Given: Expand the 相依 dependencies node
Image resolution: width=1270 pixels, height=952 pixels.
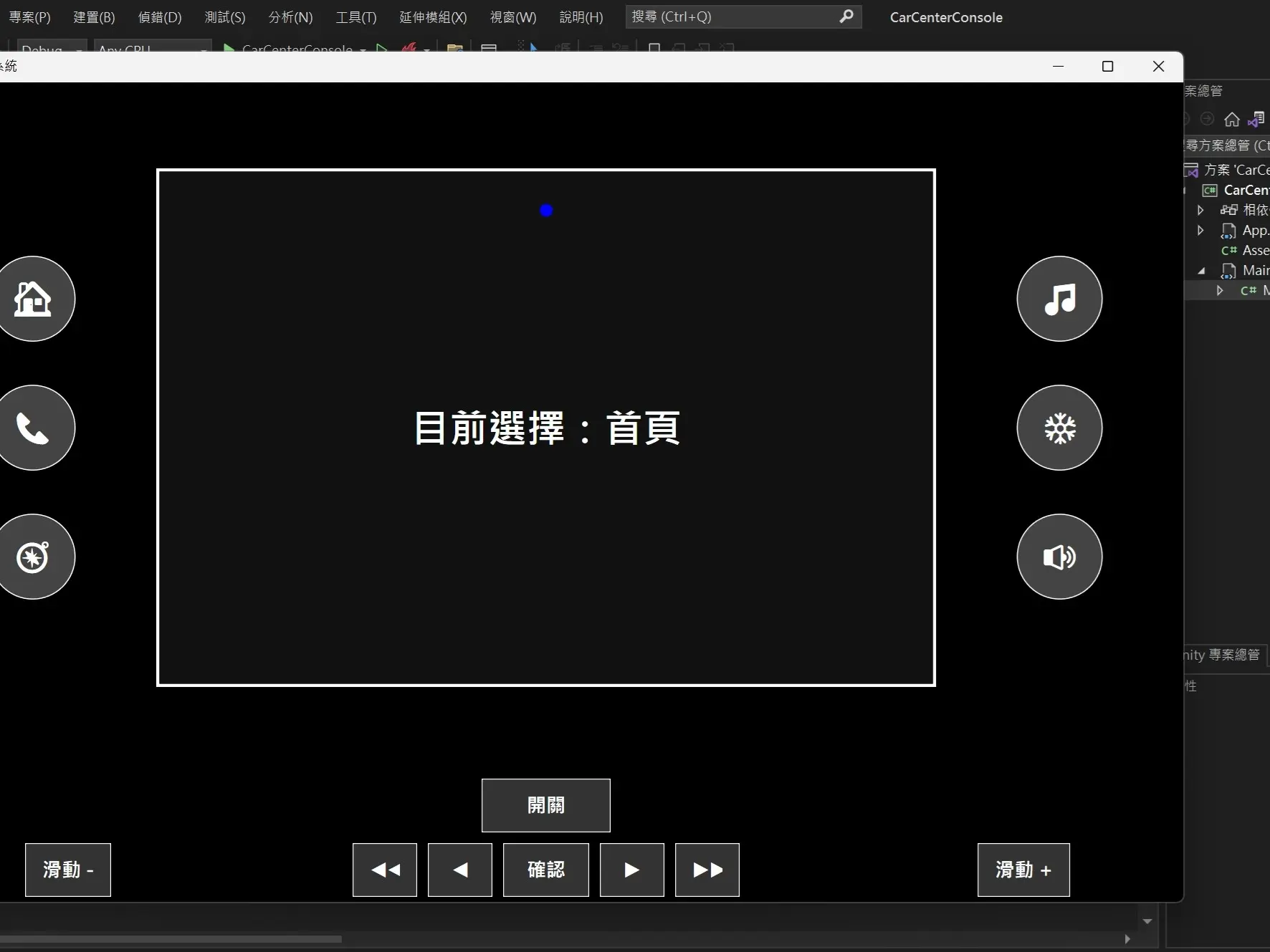Looking at the screenshot, I should (1201, 210).
